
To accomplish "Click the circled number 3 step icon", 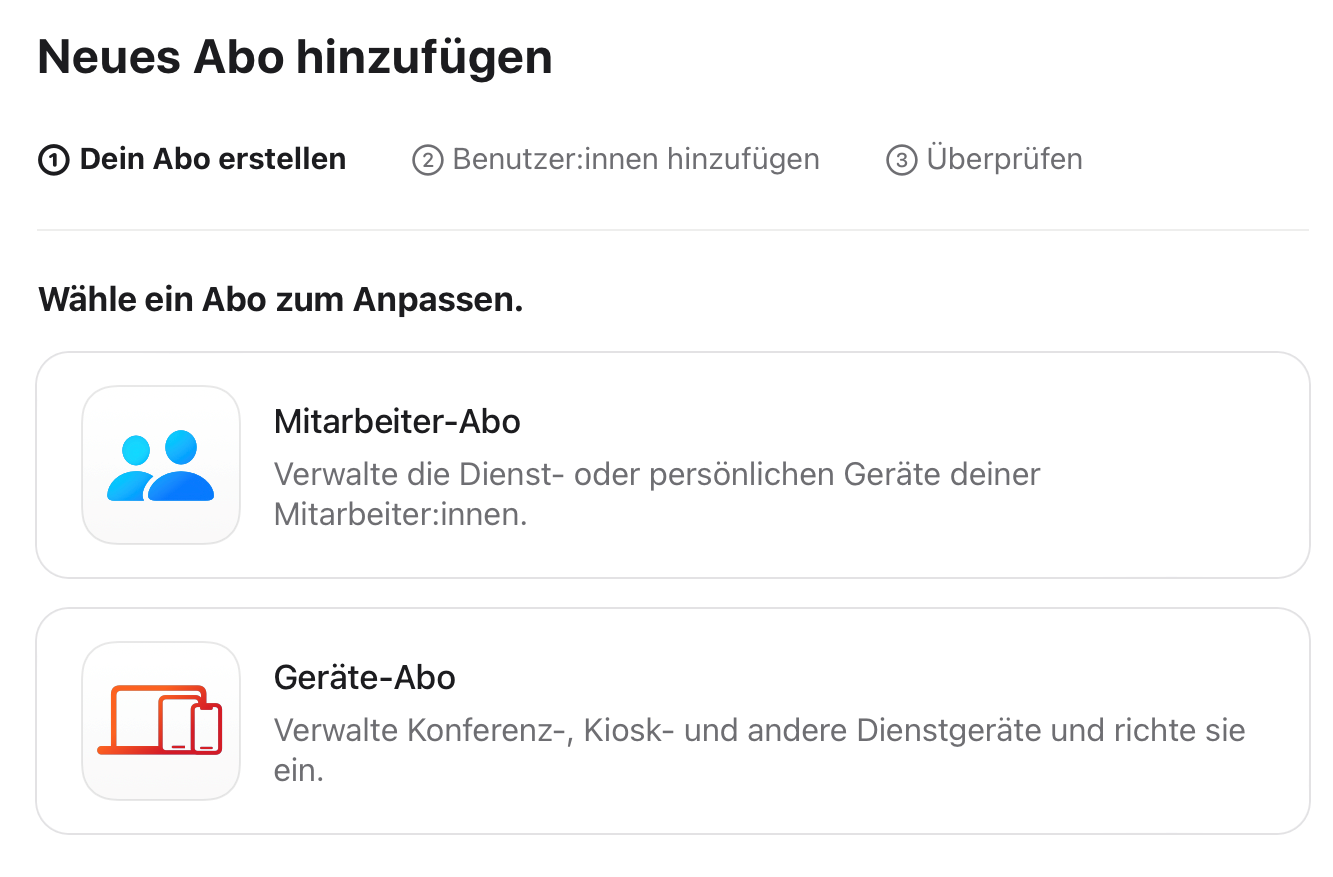I will click(901, 160).
